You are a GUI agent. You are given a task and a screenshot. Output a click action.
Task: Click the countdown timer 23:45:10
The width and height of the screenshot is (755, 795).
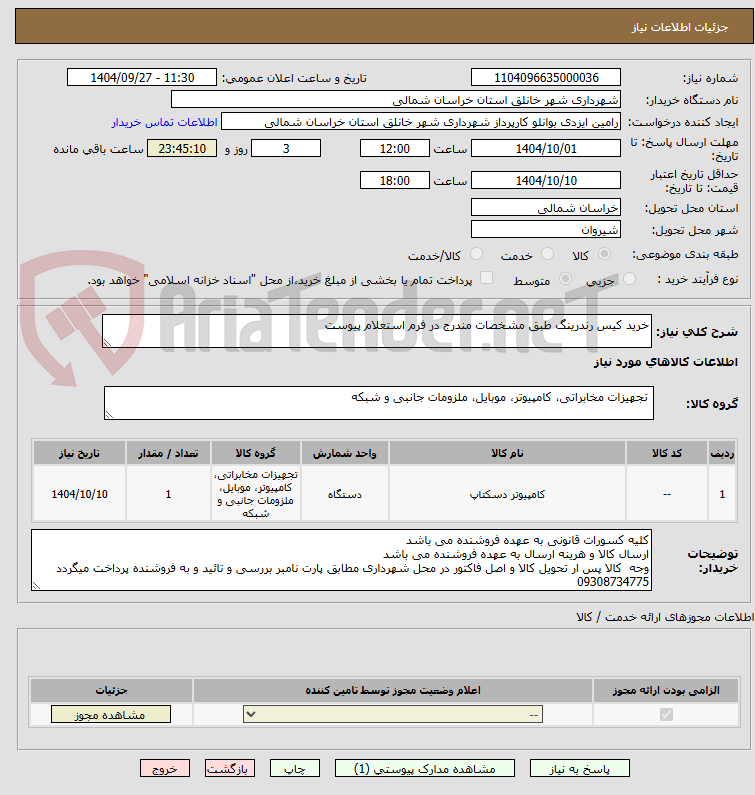pos(182,149)
